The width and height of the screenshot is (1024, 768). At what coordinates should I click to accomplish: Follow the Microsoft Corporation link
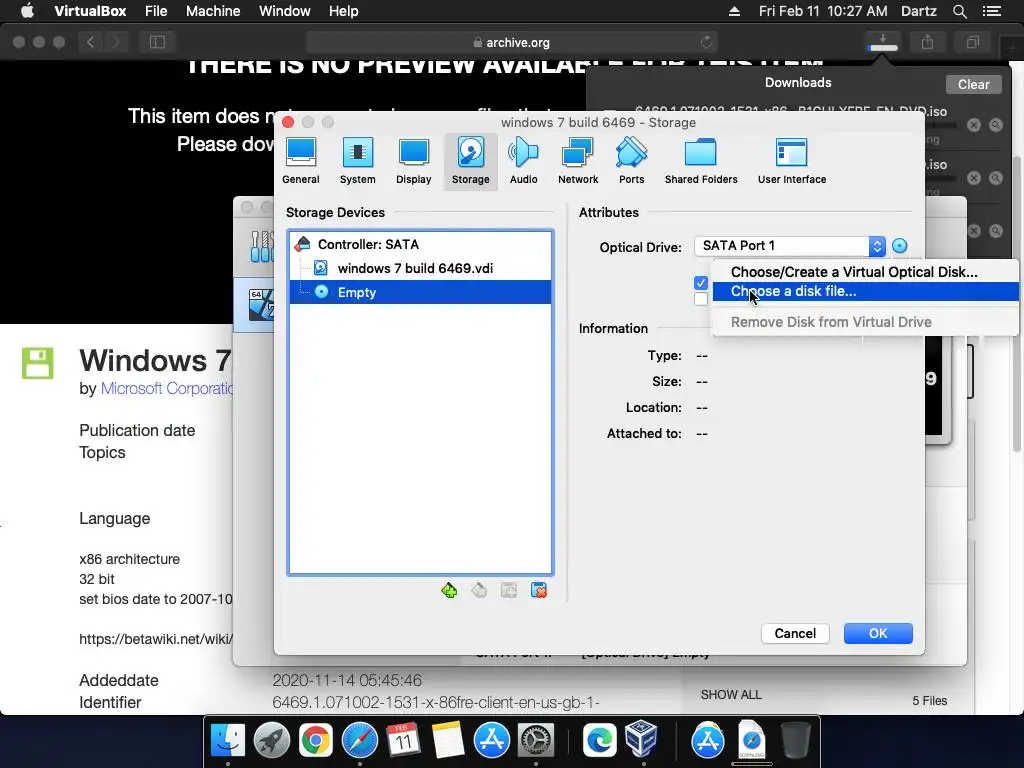[x=167, y=389]
